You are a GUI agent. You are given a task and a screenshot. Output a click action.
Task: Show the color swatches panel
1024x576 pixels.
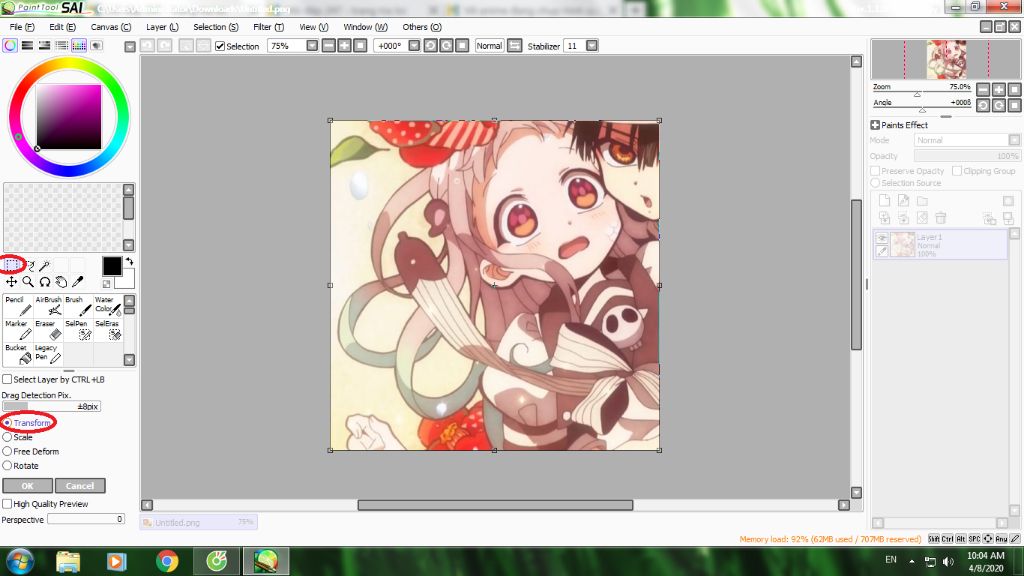point(79,46)
